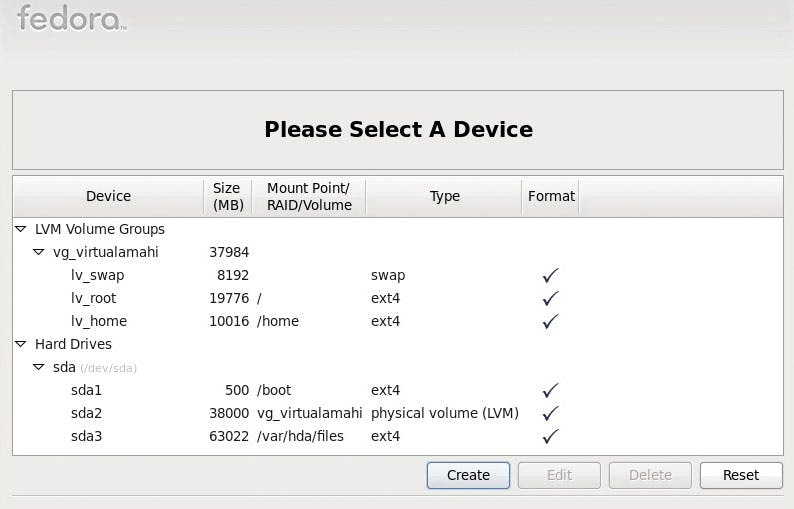Image resolution: width=794 pixels, height=509 pixels.
Task: Click the Edit button
Action: point(560,475)
